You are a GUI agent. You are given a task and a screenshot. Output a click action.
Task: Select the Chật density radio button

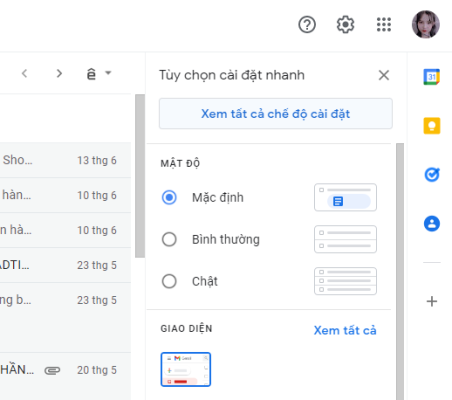click(169, 281)
